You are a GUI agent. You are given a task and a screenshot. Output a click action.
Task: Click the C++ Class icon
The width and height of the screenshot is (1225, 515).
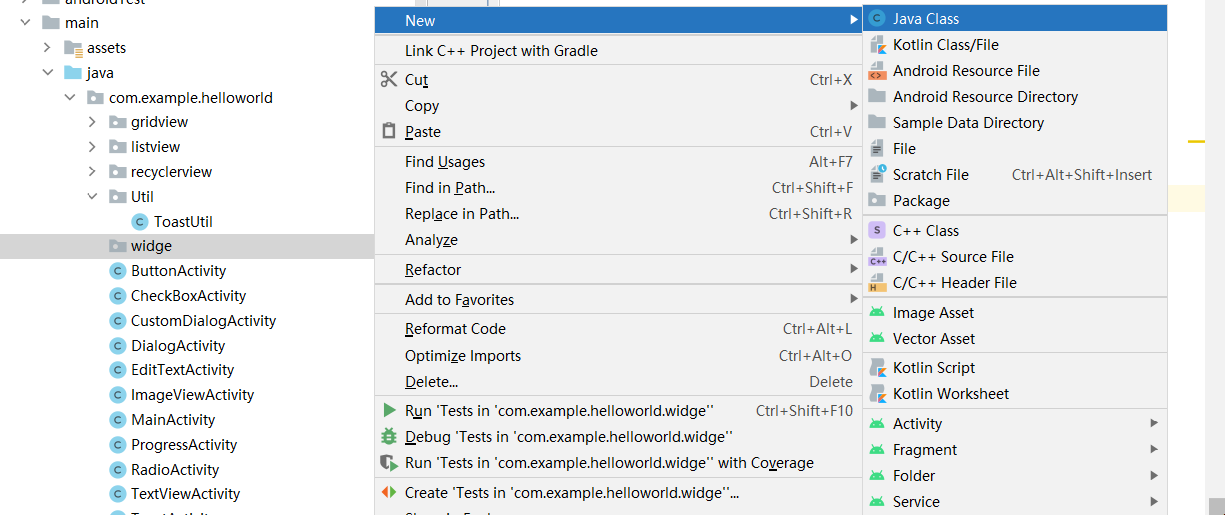878,231
